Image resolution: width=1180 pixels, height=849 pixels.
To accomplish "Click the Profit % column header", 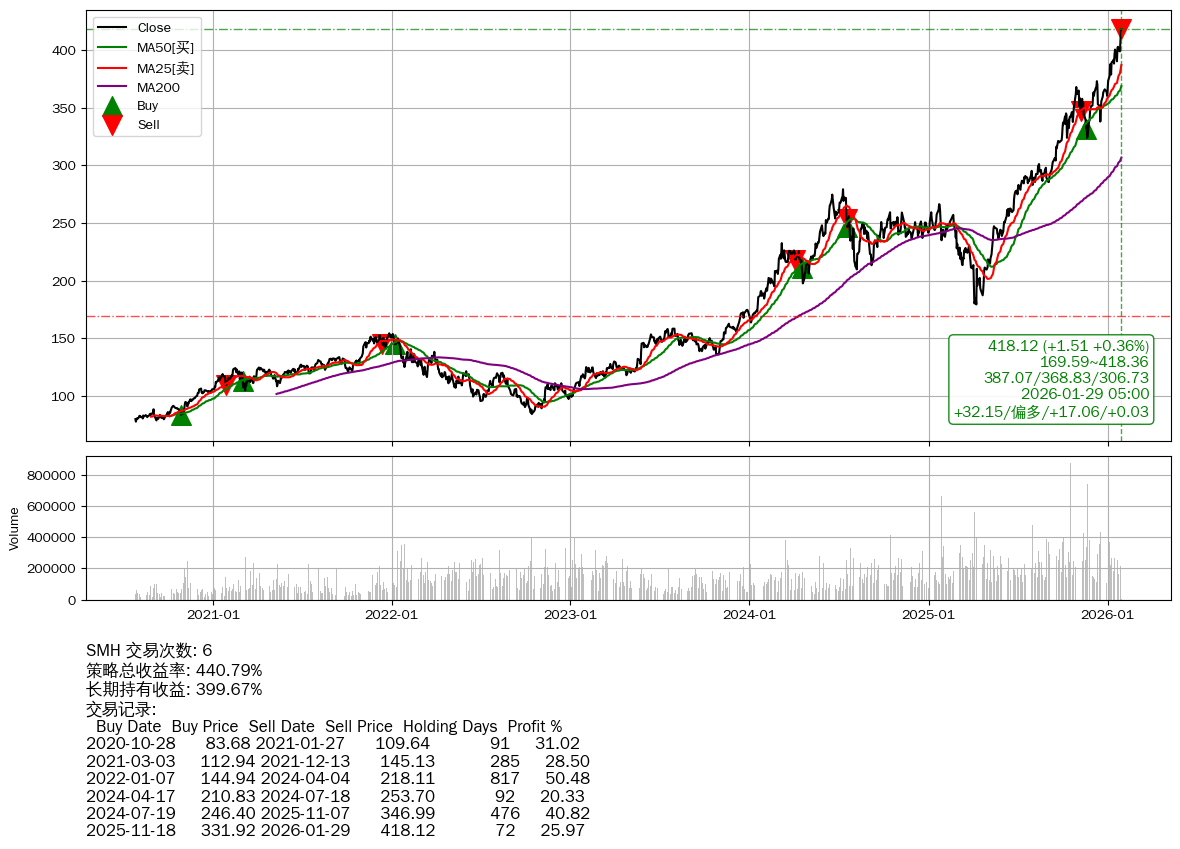I will (534, 726).
